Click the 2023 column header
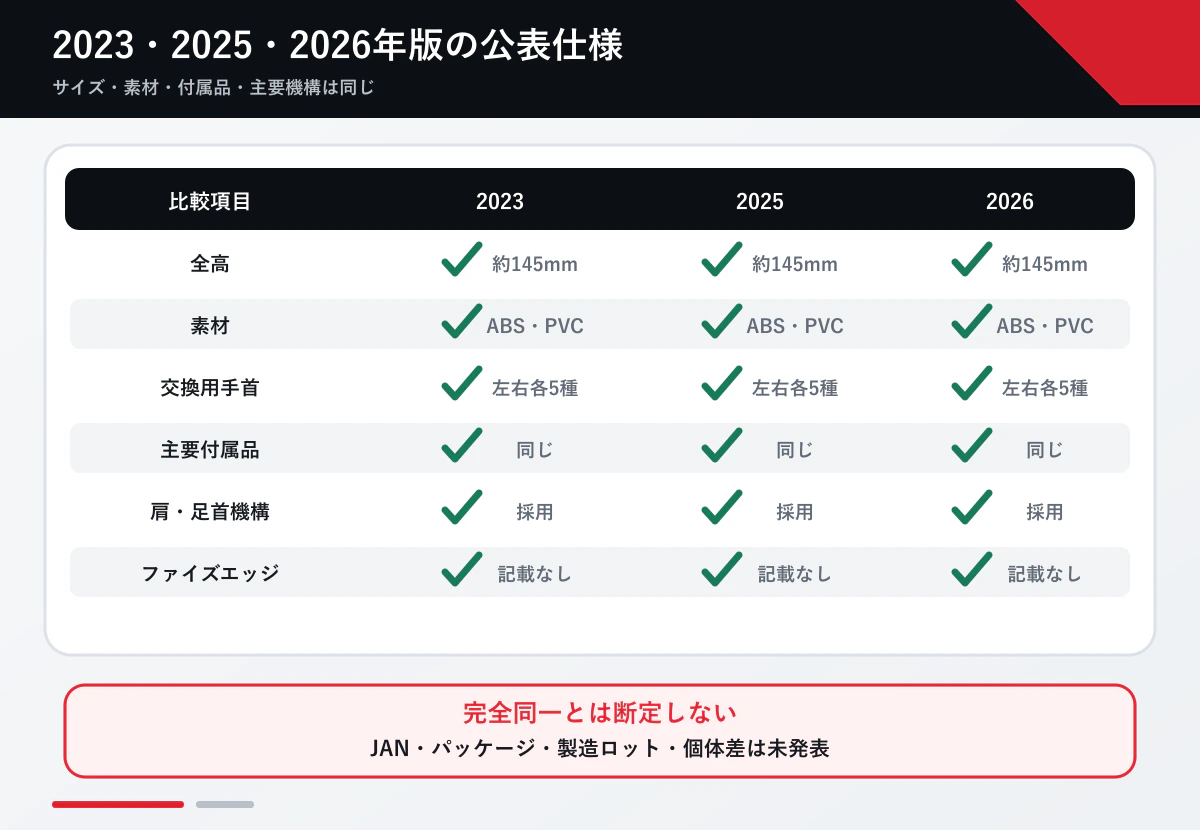Viewport: 1200px width, 830px height. coord(500,201)
